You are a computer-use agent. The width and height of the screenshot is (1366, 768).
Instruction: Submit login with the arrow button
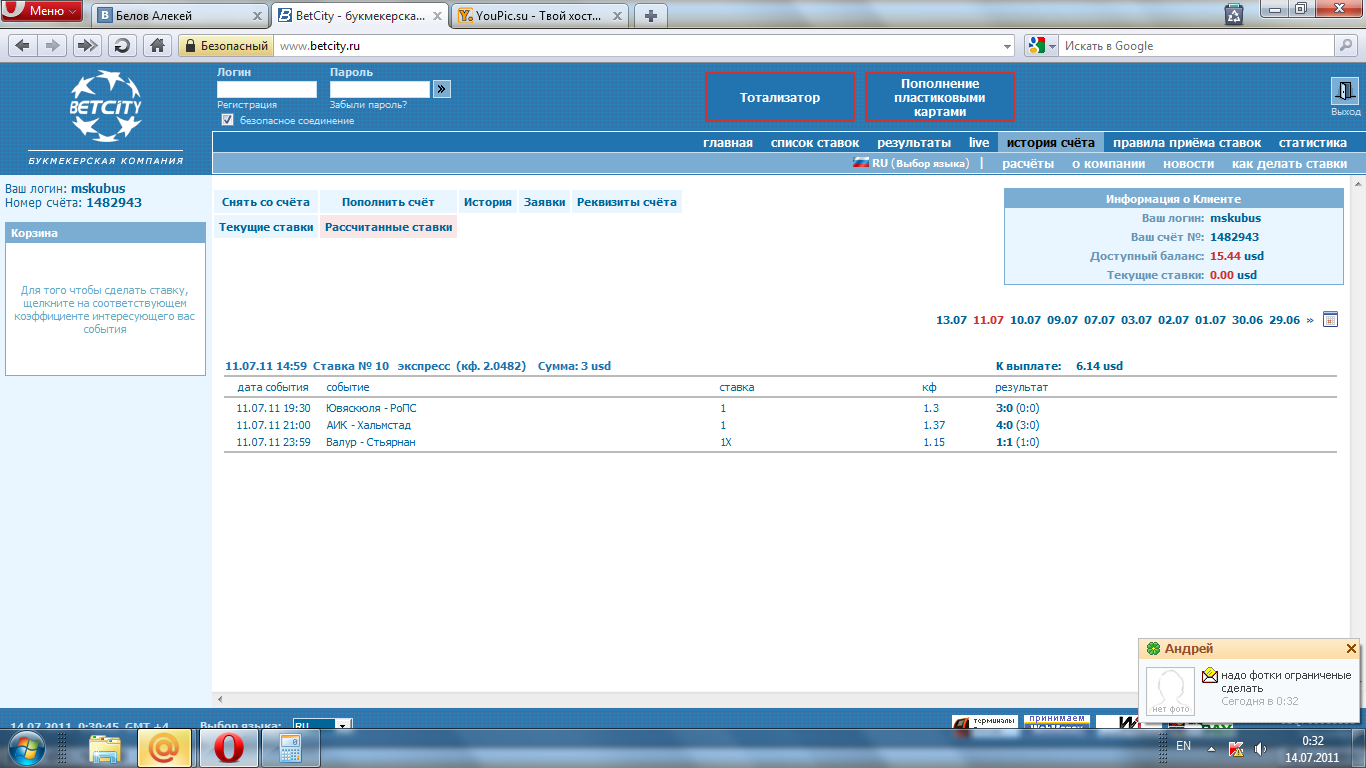pyautogui.click(x=442, y=89)
